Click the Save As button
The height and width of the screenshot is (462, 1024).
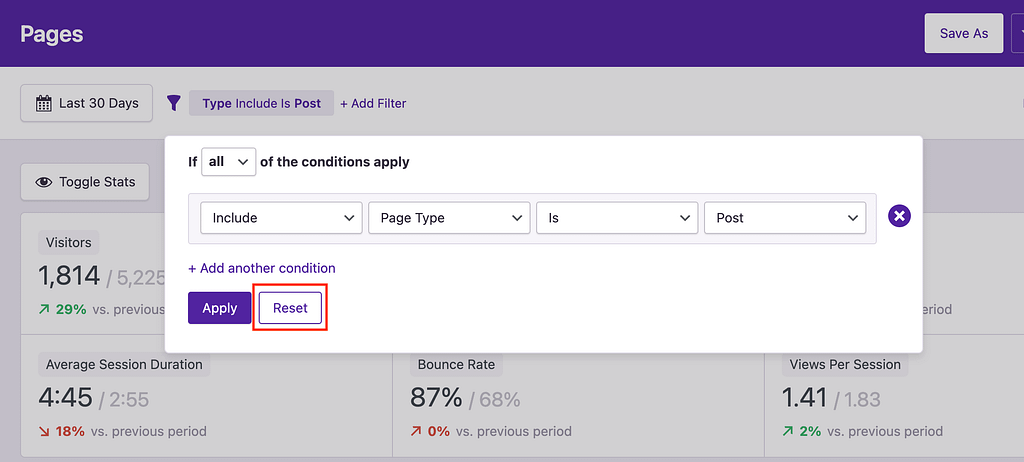pos(963,33)
